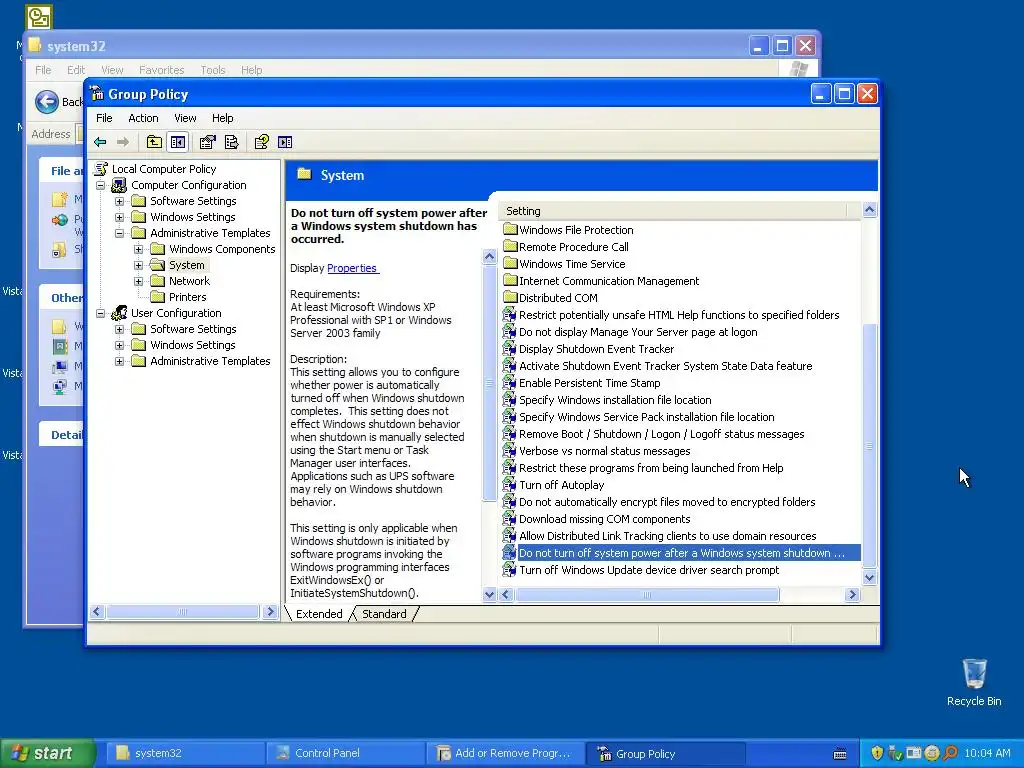
Task: Click the Computer Configuration icon in tree
Action: pos(119,185)
